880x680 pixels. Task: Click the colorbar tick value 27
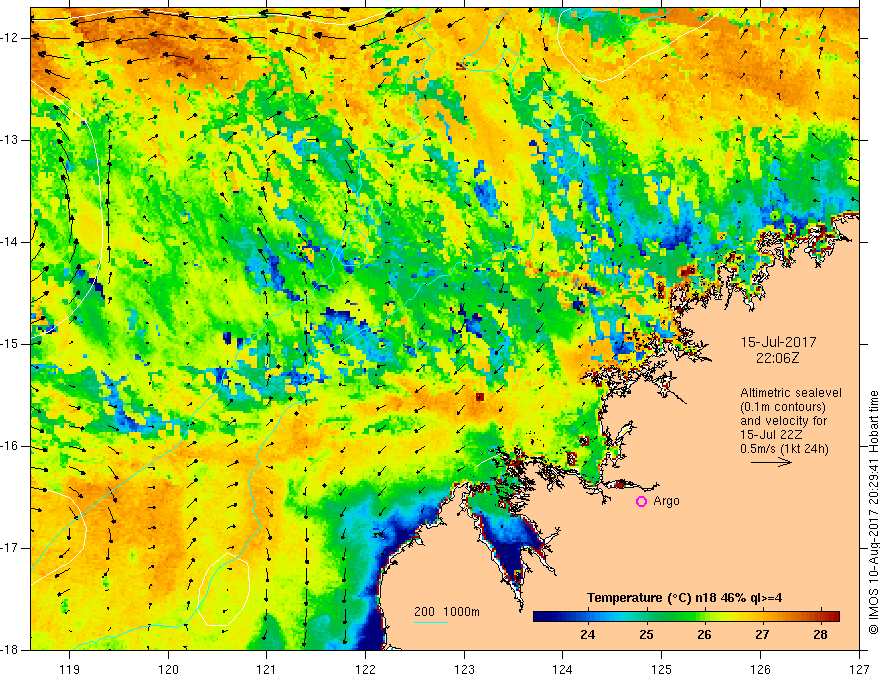point(762,635)
